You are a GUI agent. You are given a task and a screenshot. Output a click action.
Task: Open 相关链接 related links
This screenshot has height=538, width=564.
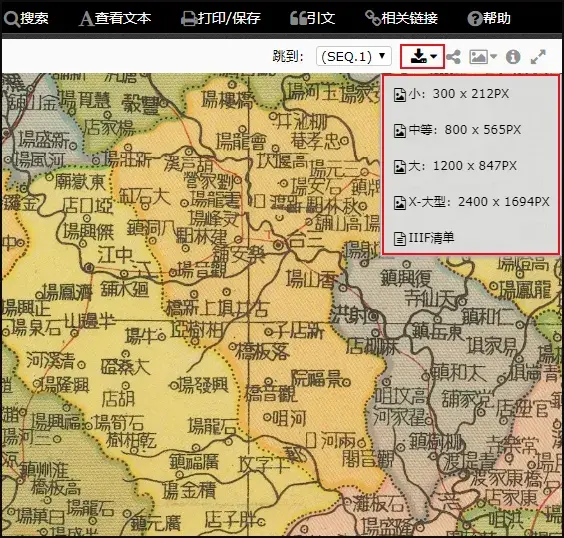401,18
